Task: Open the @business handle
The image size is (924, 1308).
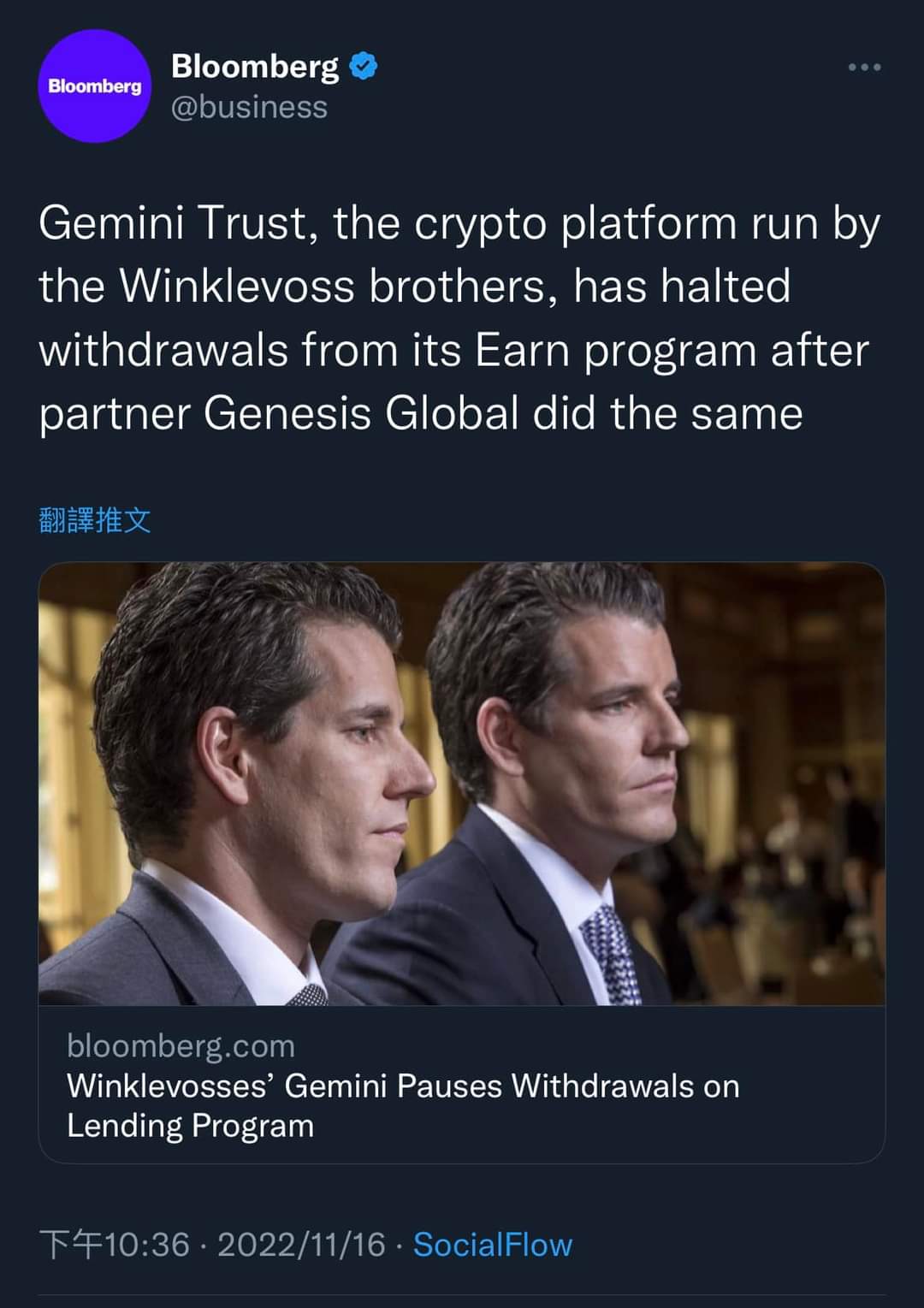Action: tap(249, 107)
